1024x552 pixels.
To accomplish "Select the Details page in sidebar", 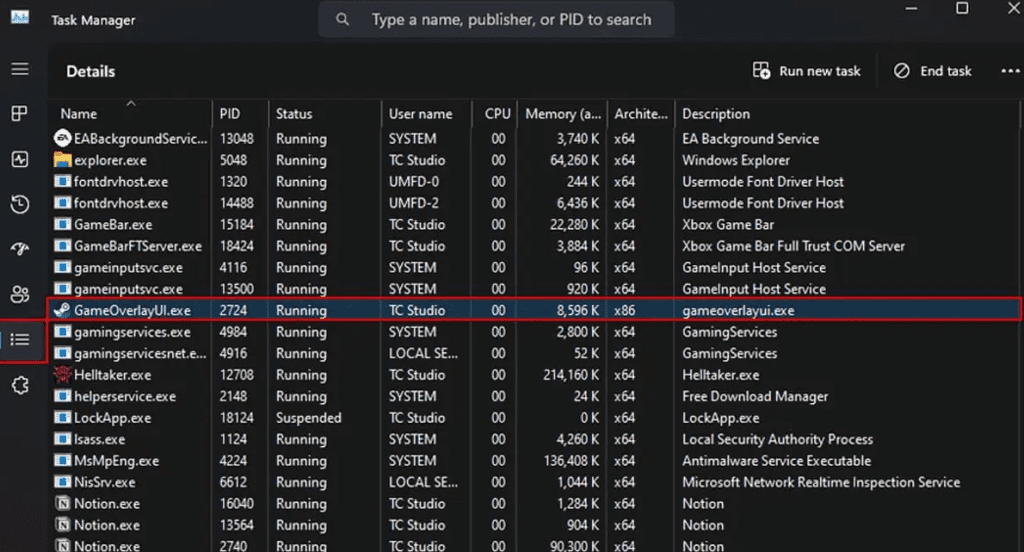I will tap(19, 340).
